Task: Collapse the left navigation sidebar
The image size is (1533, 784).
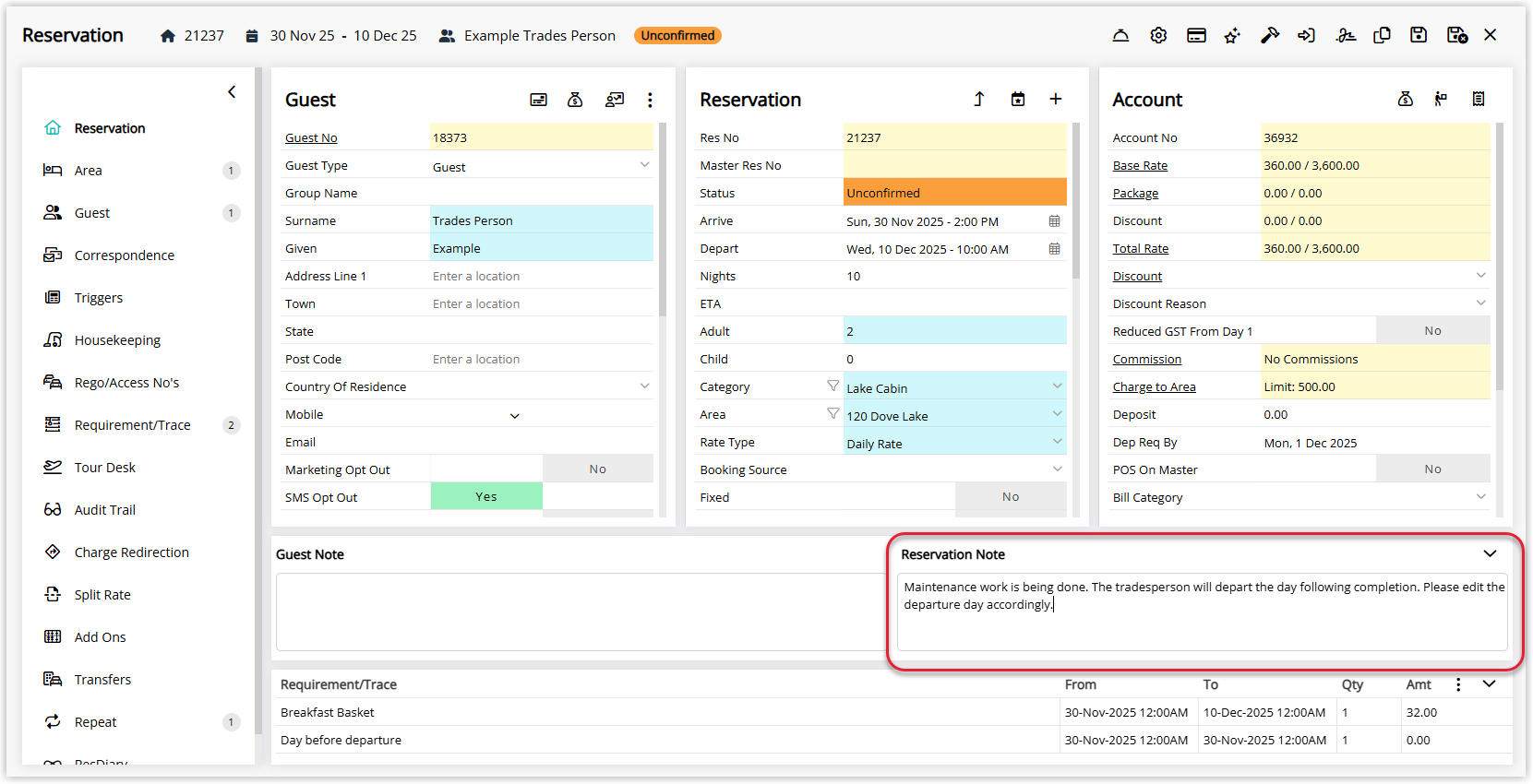Action: [232, 91]
